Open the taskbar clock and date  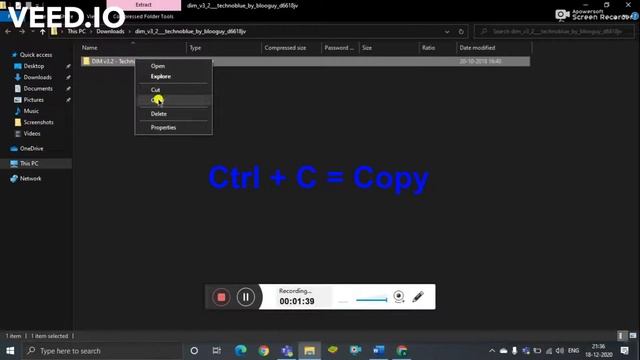coord(599,351)
